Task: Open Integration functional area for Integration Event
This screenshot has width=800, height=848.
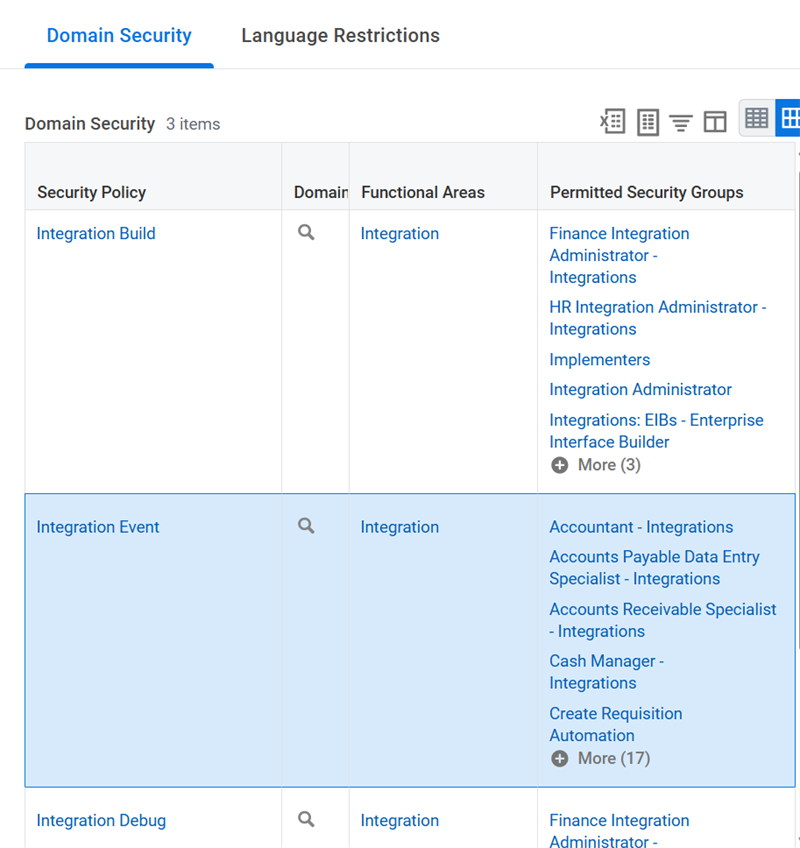Action: tap(400, 527)
